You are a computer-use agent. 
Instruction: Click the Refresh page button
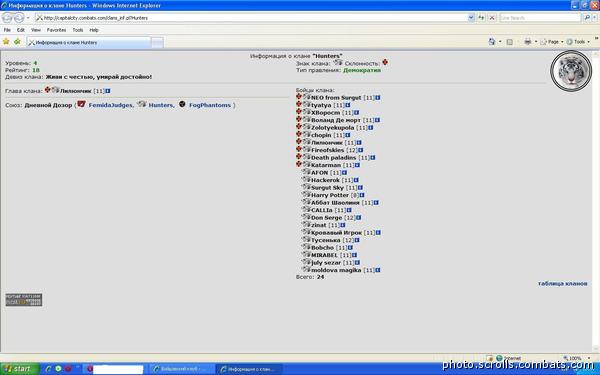481,18
